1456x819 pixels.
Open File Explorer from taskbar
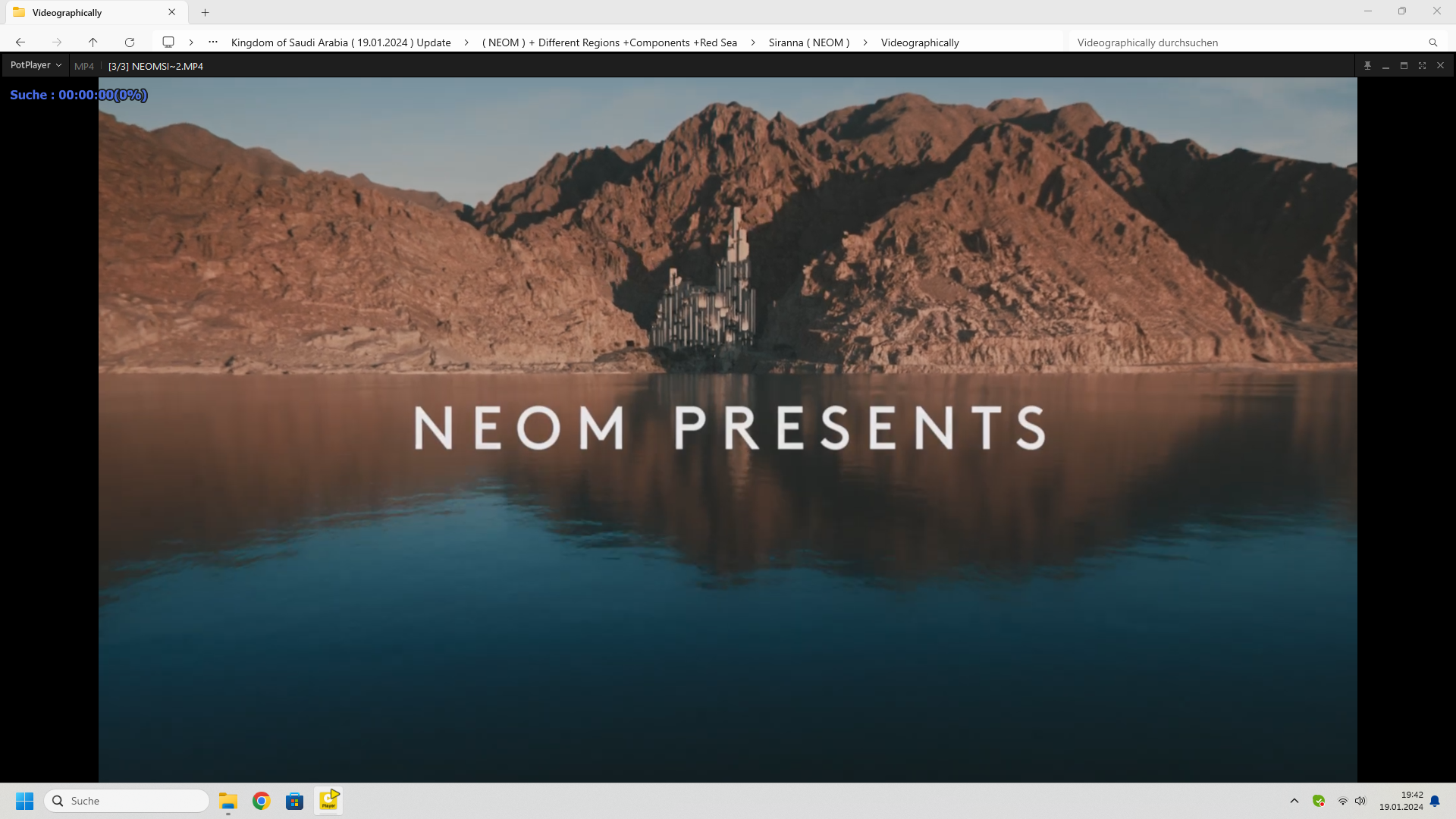point(228,801)
